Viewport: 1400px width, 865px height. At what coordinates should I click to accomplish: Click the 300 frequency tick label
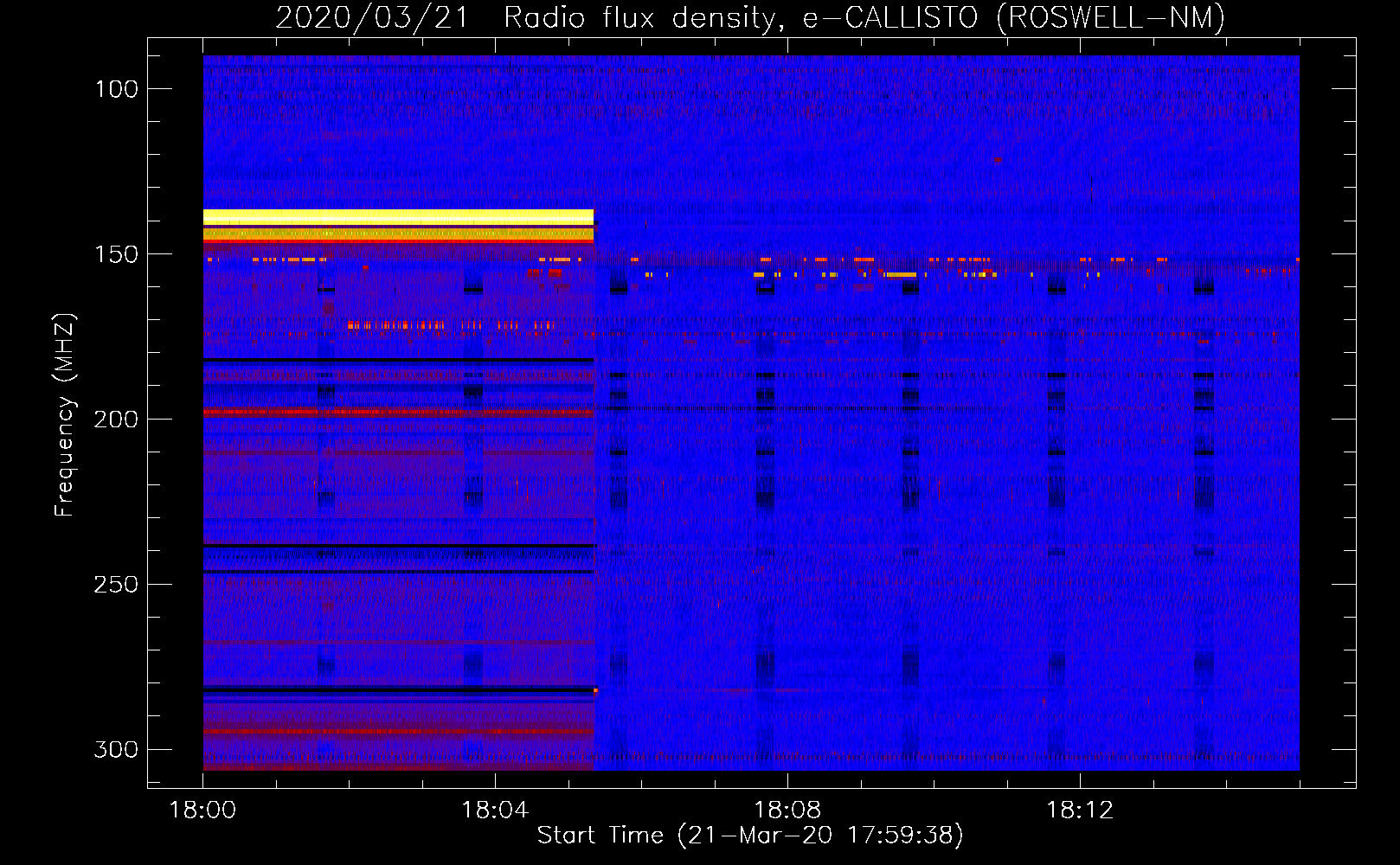click(116, 749)
